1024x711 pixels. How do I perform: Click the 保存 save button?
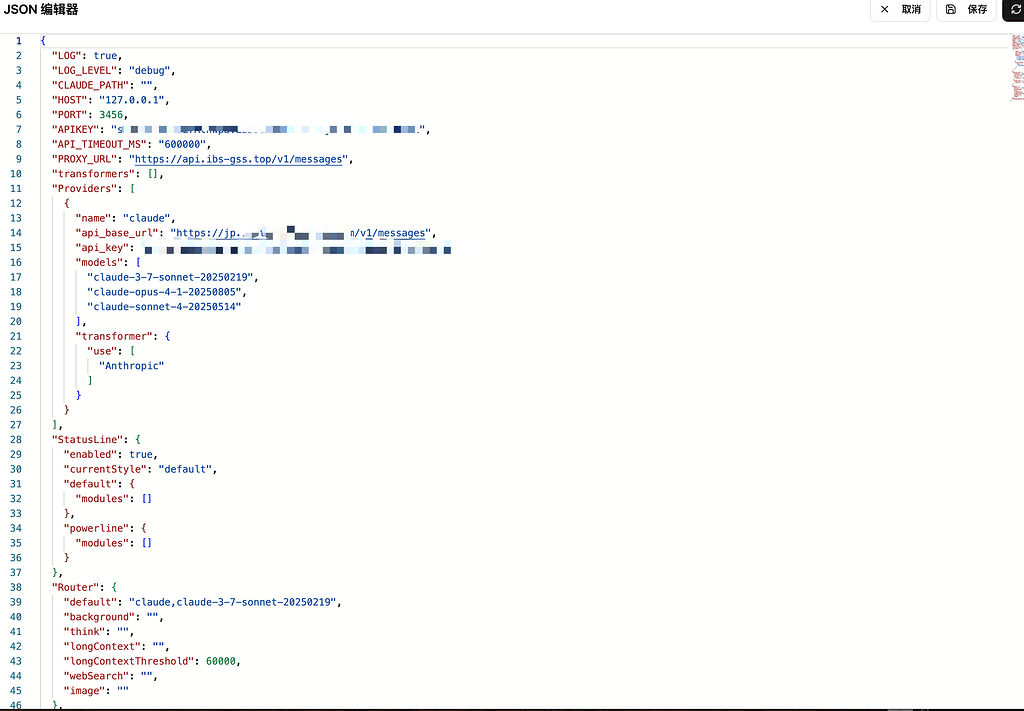click(967, 10)
